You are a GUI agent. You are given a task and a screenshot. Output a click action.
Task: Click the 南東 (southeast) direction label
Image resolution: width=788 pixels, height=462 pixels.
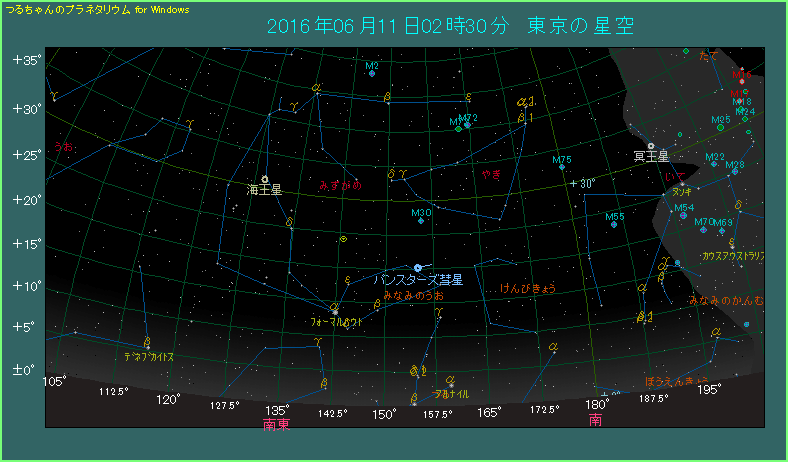tap(276, 424)
